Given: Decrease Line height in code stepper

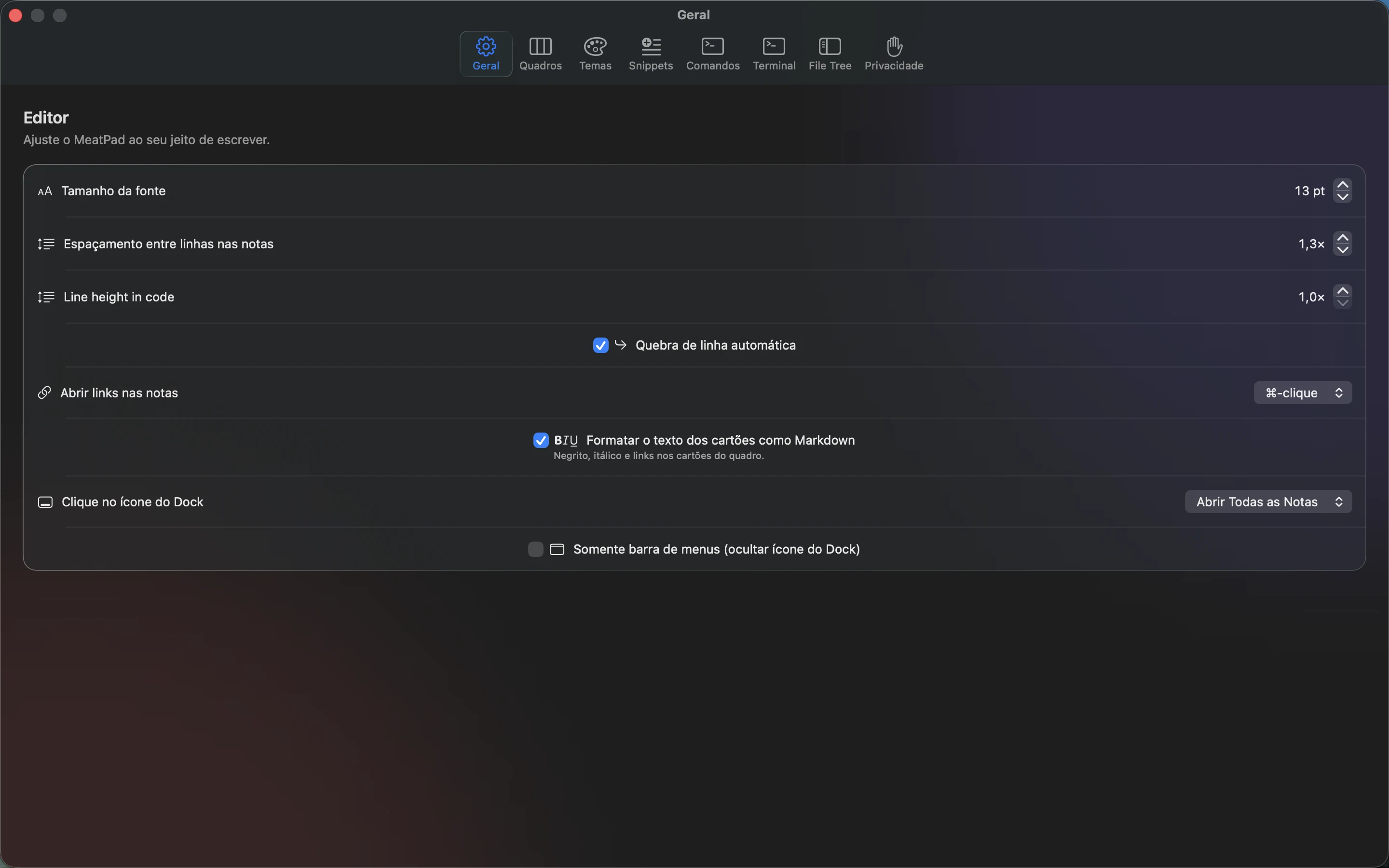Looking at the screenshot, I should [x=1342, y=303].
